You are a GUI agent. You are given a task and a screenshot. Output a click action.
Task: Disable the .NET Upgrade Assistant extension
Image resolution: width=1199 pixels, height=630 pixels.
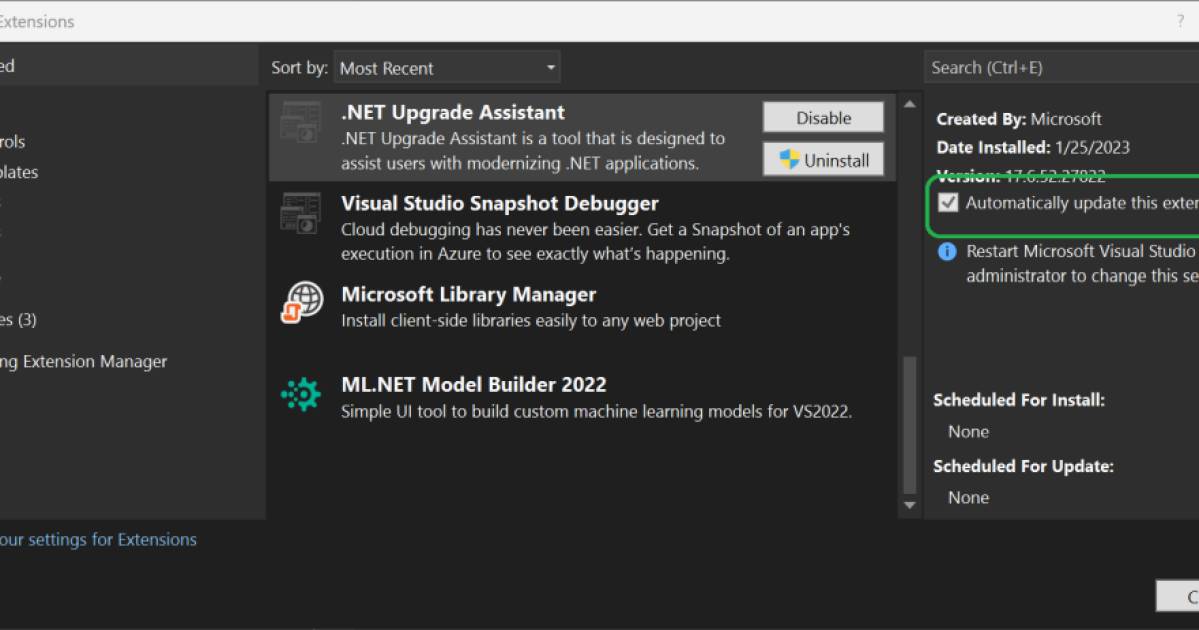[823, 118]
